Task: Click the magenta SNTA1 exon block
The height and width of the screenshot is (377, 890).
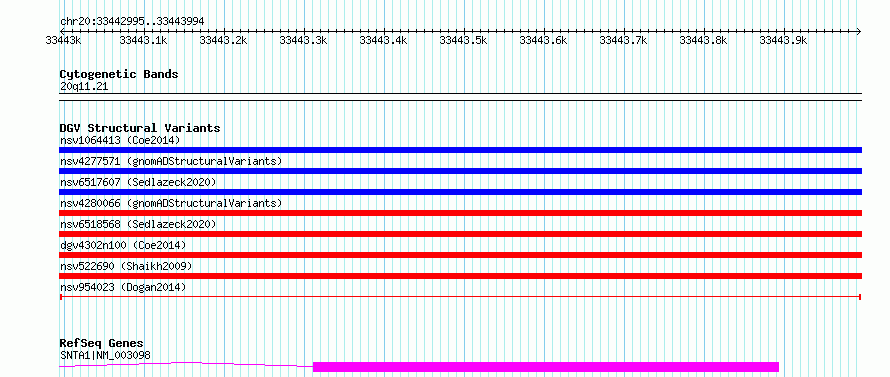Action: [545, 367]
